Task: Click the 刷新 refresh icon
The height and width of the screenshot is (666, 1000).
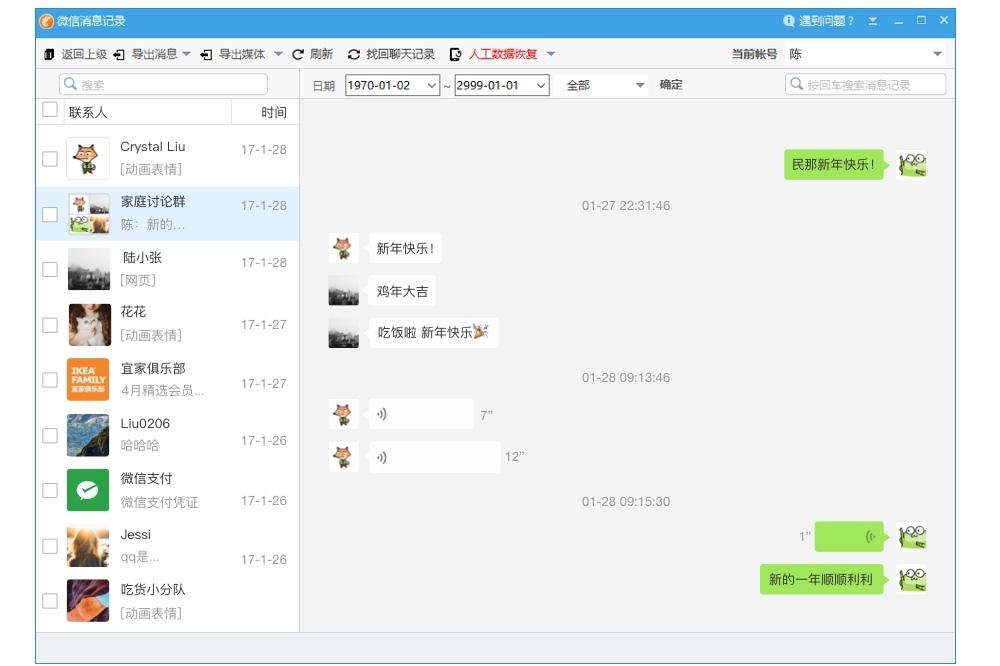Action: click(x=298, y=55)
